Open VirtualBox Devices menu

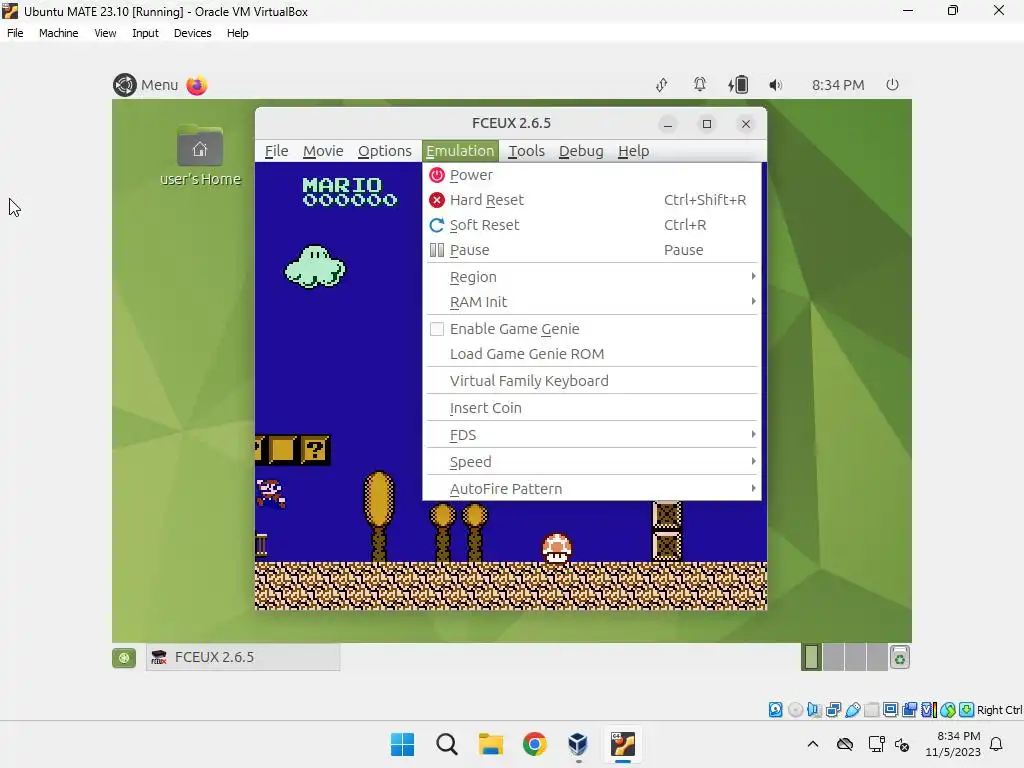[193, 33]
